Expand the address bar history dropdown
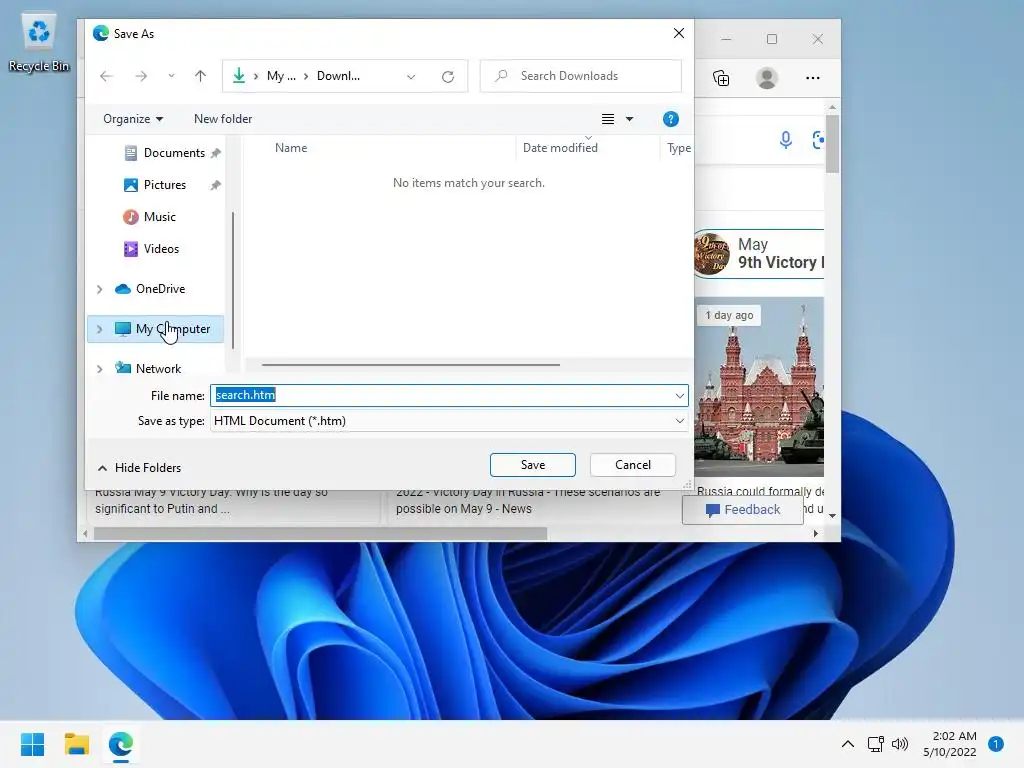Viewport: 1024px width, 768px height. 411,76
